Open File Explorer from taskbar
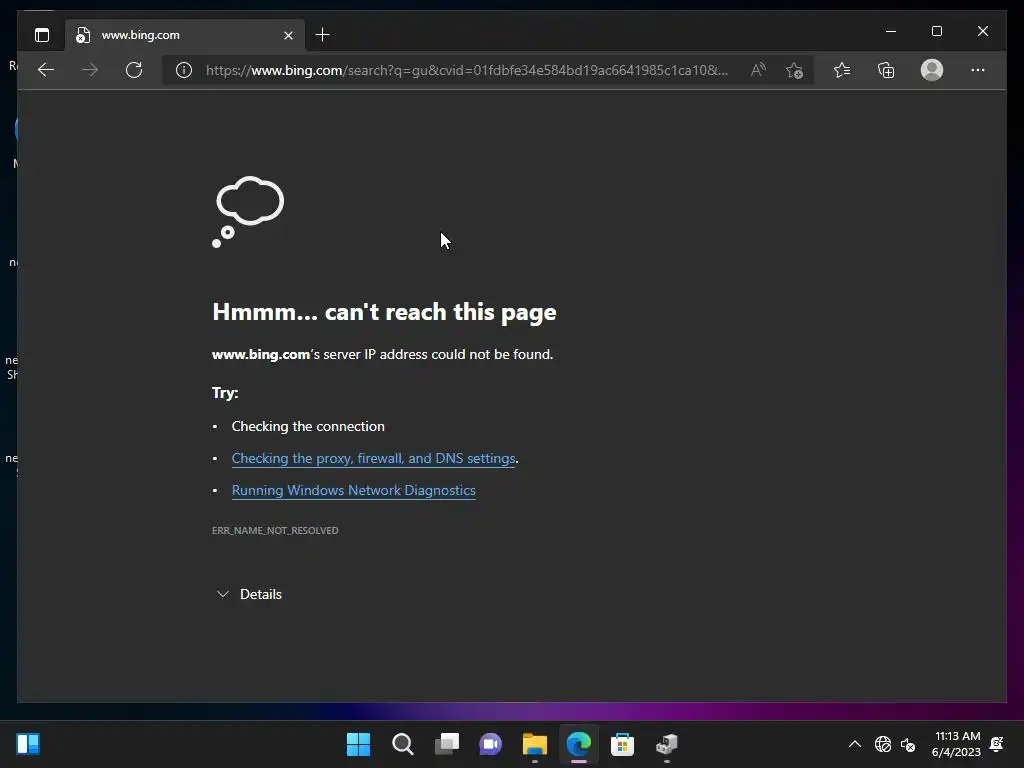The height and width of the screenshot is (768, 1024). click(x=535, y=744)
